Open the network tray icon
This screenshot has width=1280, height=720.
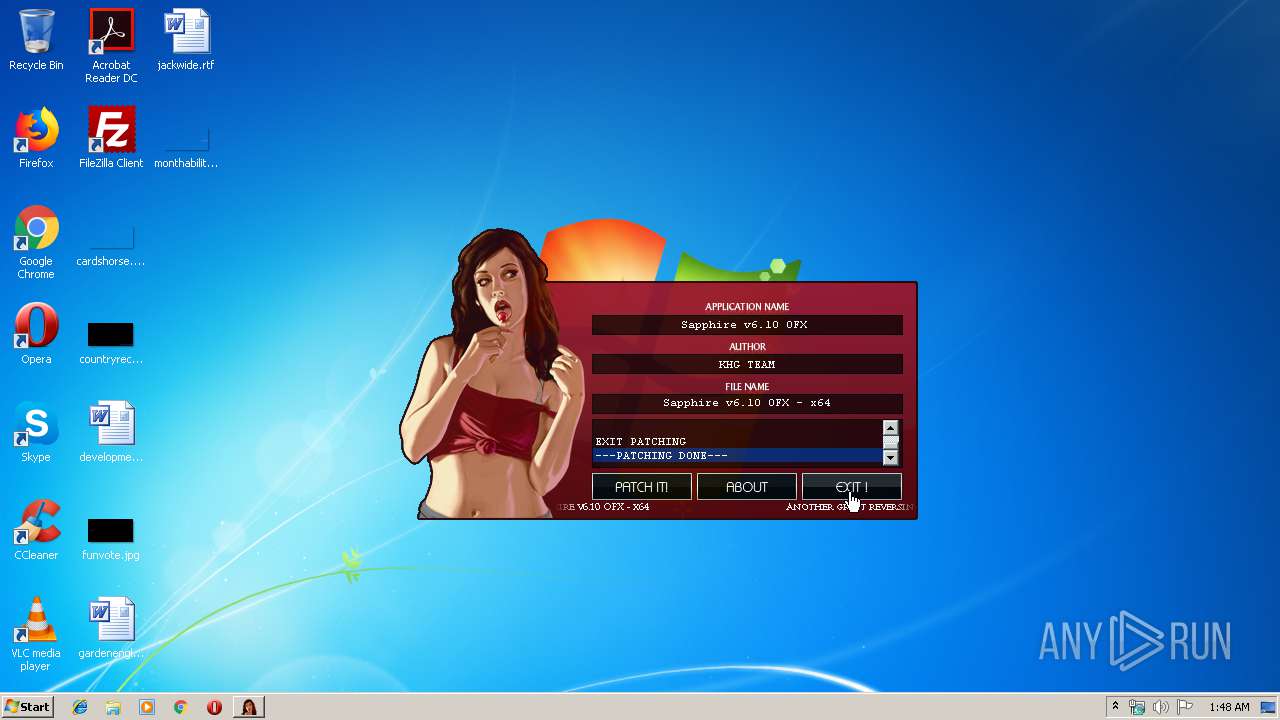(1137, 707)
